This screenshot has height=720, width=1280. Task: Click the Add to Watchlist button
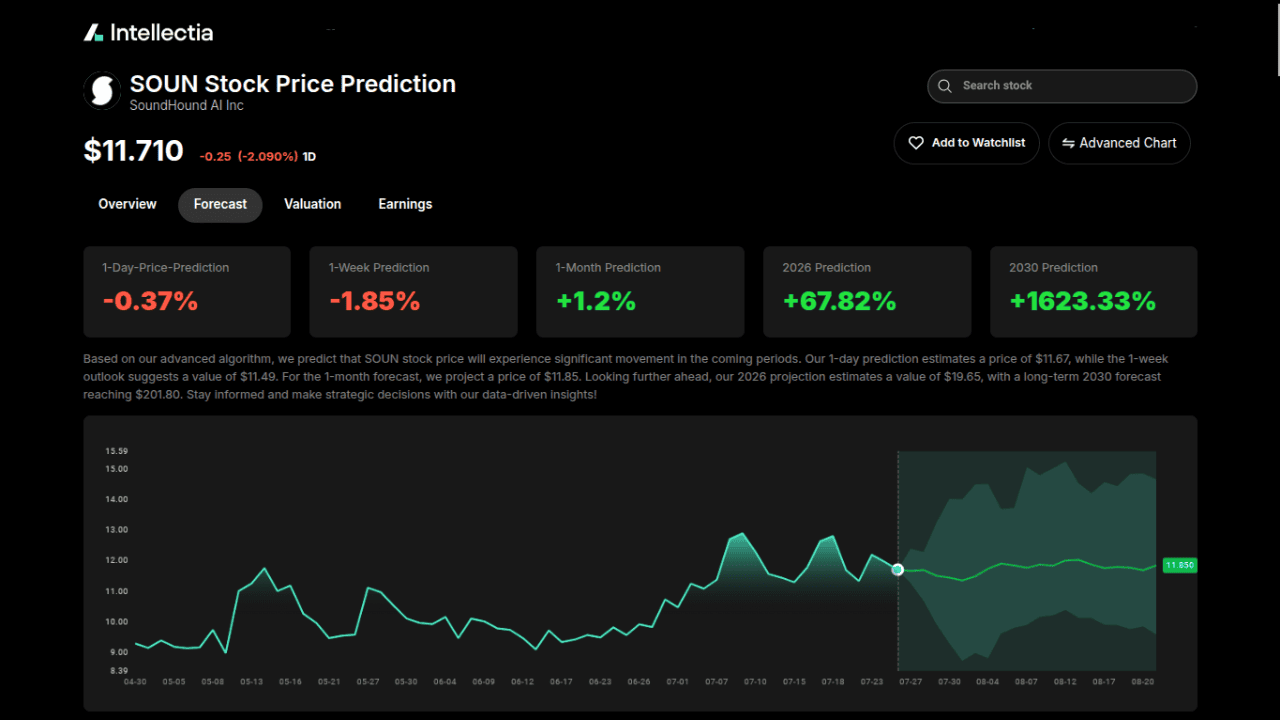coord(966,142)
